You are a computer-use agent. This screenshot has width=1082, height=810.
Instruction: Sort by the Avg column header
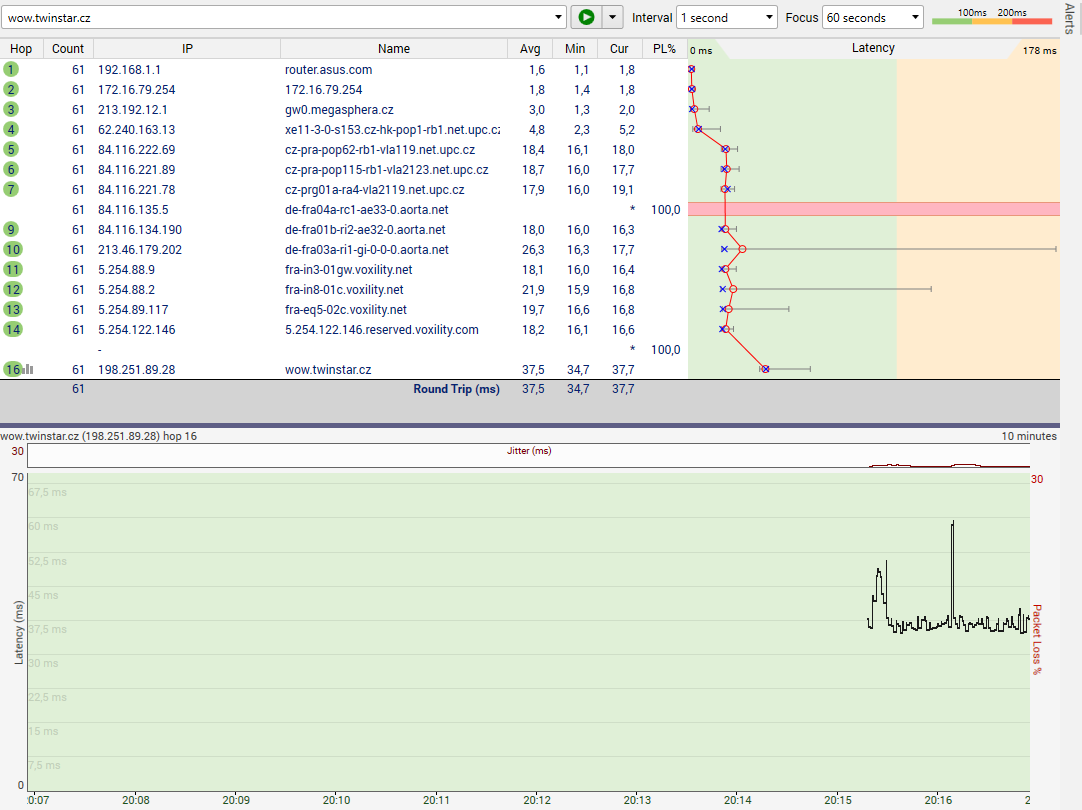coord(530,49)
